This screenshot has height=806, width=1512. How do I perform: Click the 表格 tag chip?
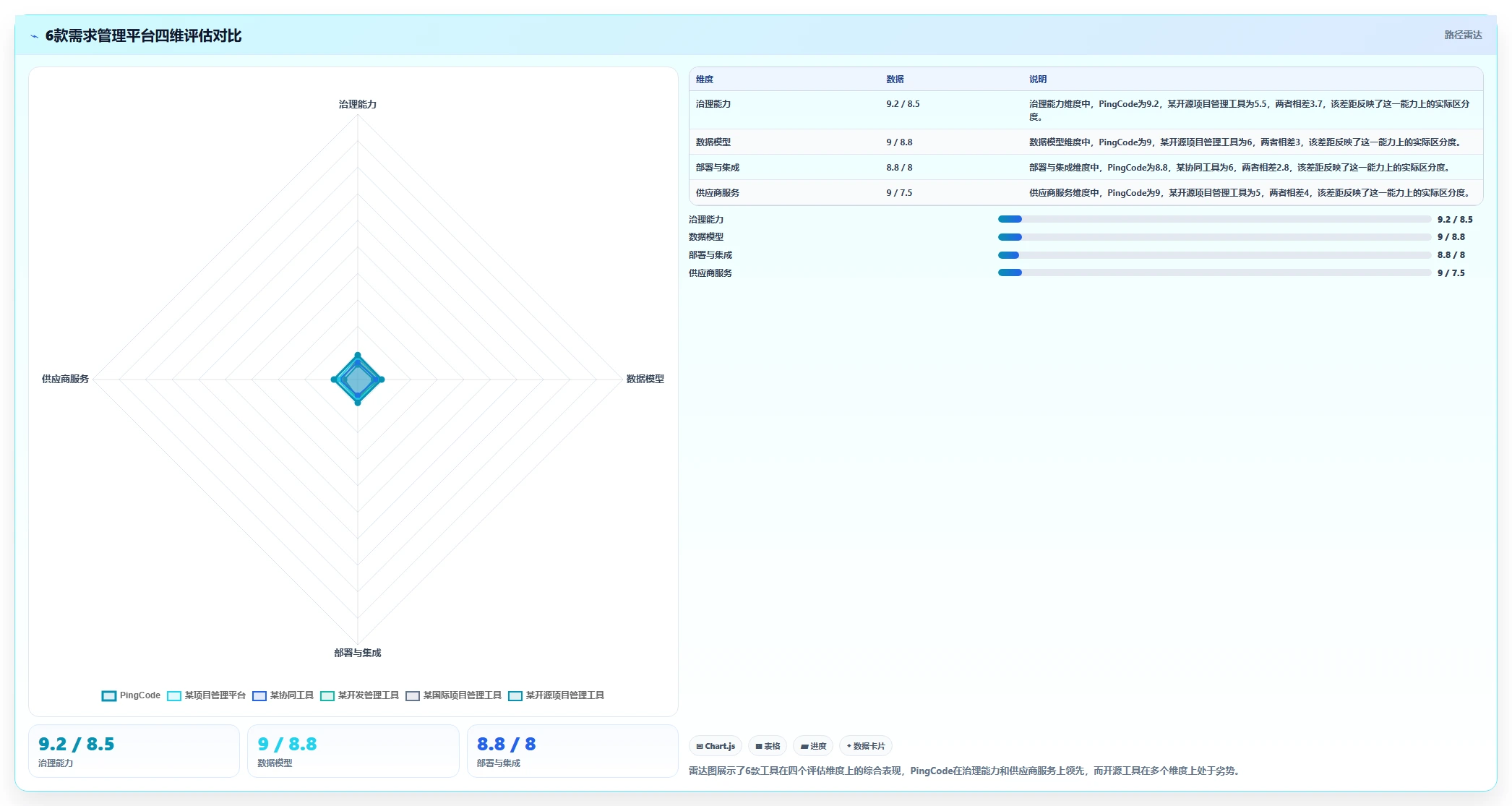(x=768, y=746)
